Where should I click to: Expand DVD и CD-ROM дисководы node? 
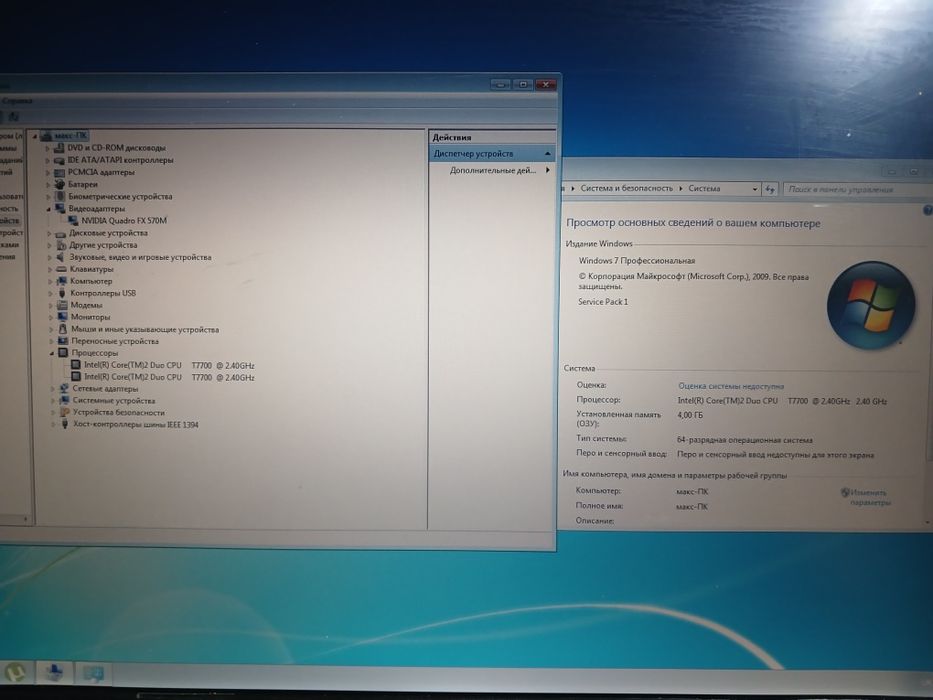pyautogui.click(x=48, y=148)
